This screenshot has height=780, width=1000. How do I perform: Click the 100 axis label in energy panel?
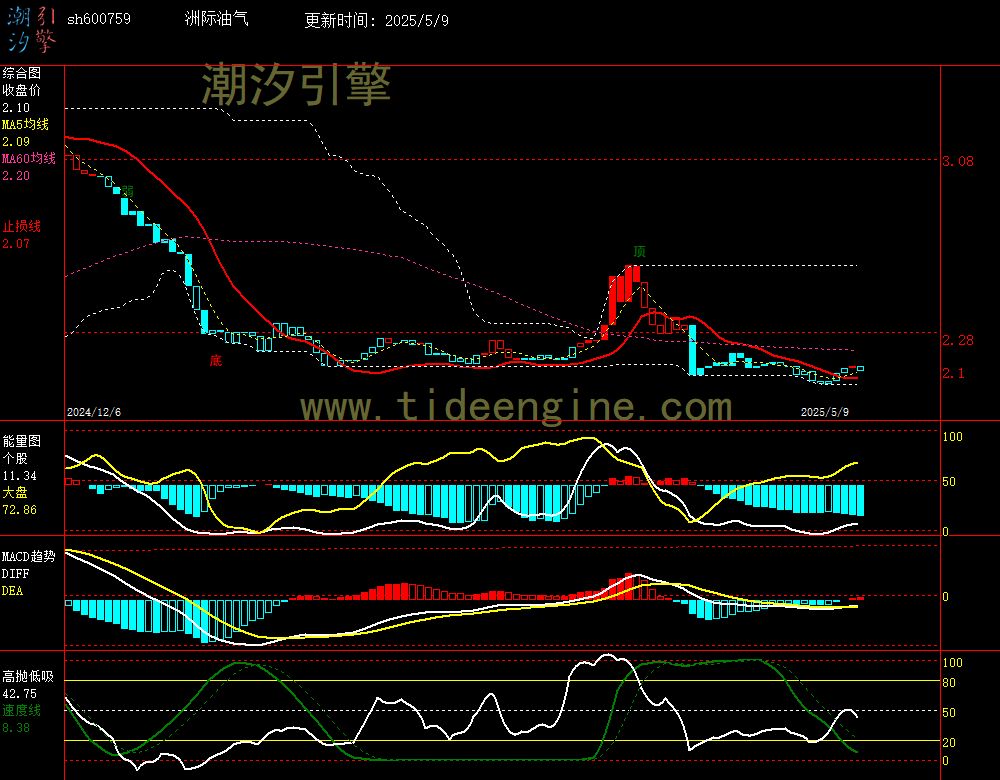[952, 437]
